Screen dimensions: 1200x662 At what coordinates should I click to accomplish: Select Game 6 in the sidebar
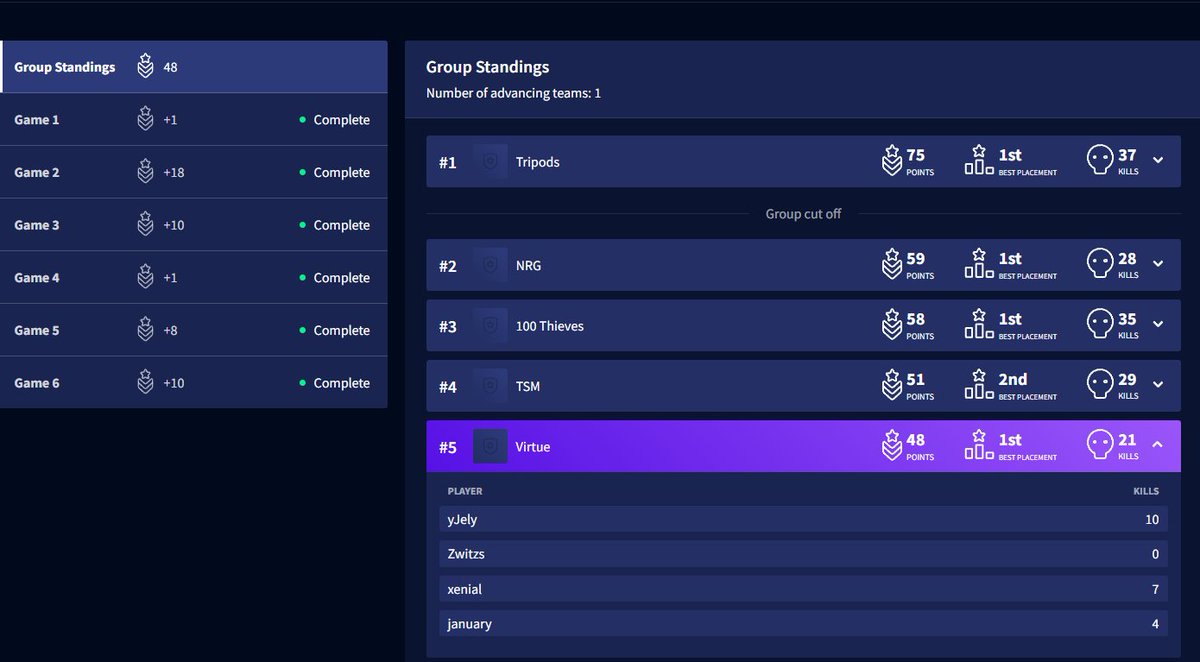[194, 383]
